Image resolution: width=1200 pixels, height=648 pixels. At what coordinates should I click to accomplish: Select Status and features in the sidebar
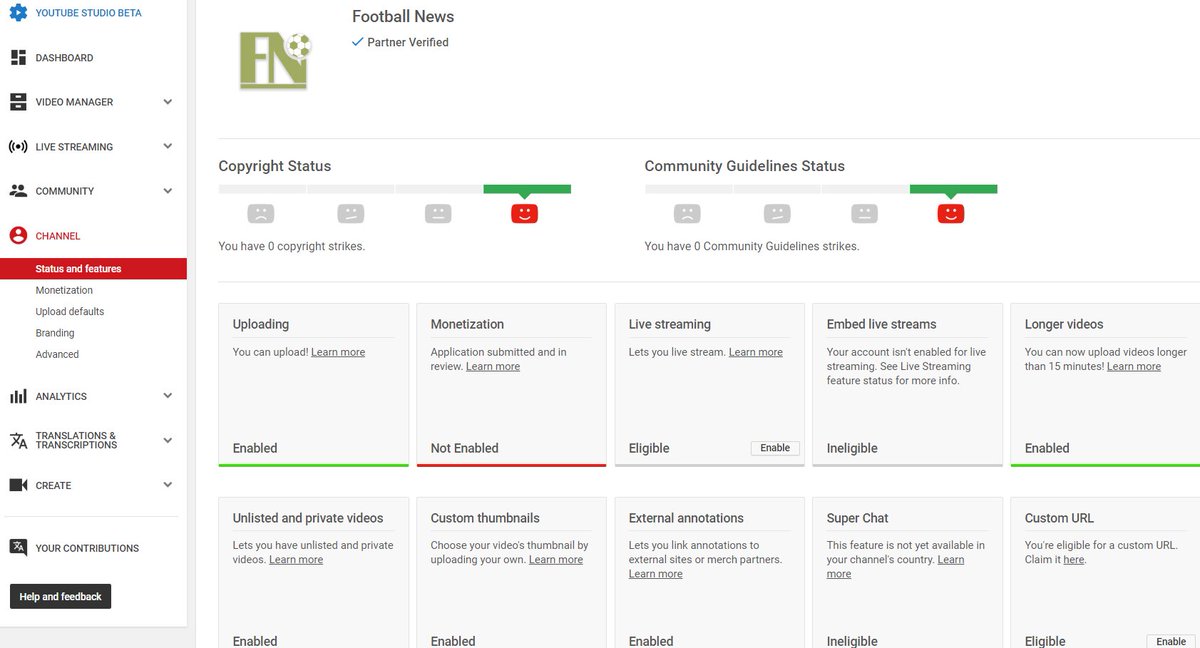pyautogui.click(x=93, y=269)
